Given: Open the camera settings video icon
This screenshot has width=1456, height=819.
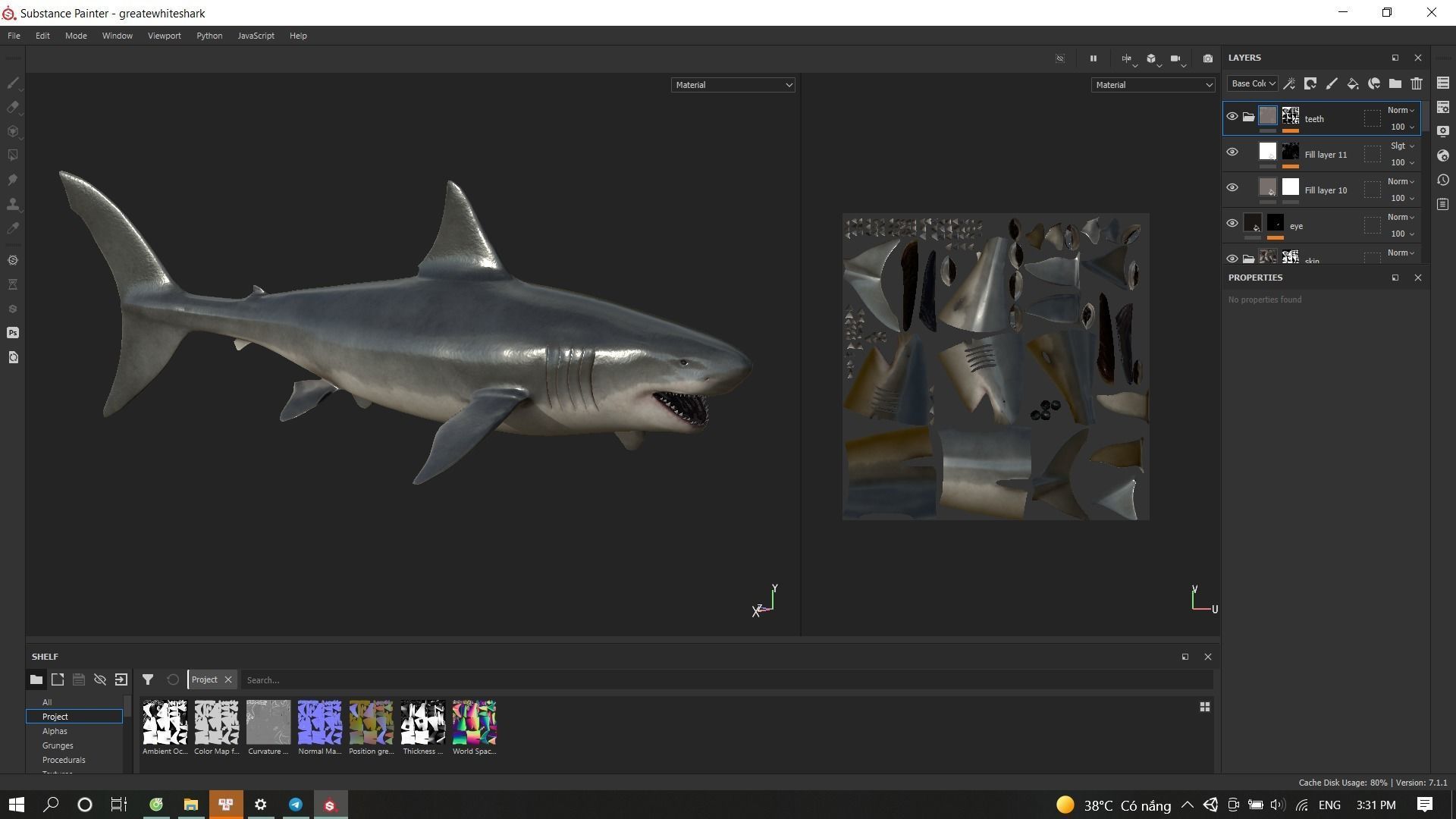Looking at the screenshot, I should pyautogui.click(x=1176, y=58).
